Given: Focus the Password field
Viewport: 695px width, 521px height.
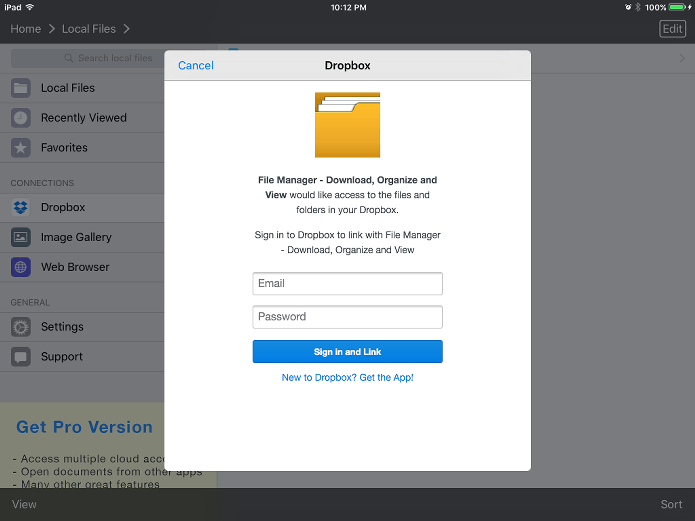Looking at the screenshot, I should (348, 317).
